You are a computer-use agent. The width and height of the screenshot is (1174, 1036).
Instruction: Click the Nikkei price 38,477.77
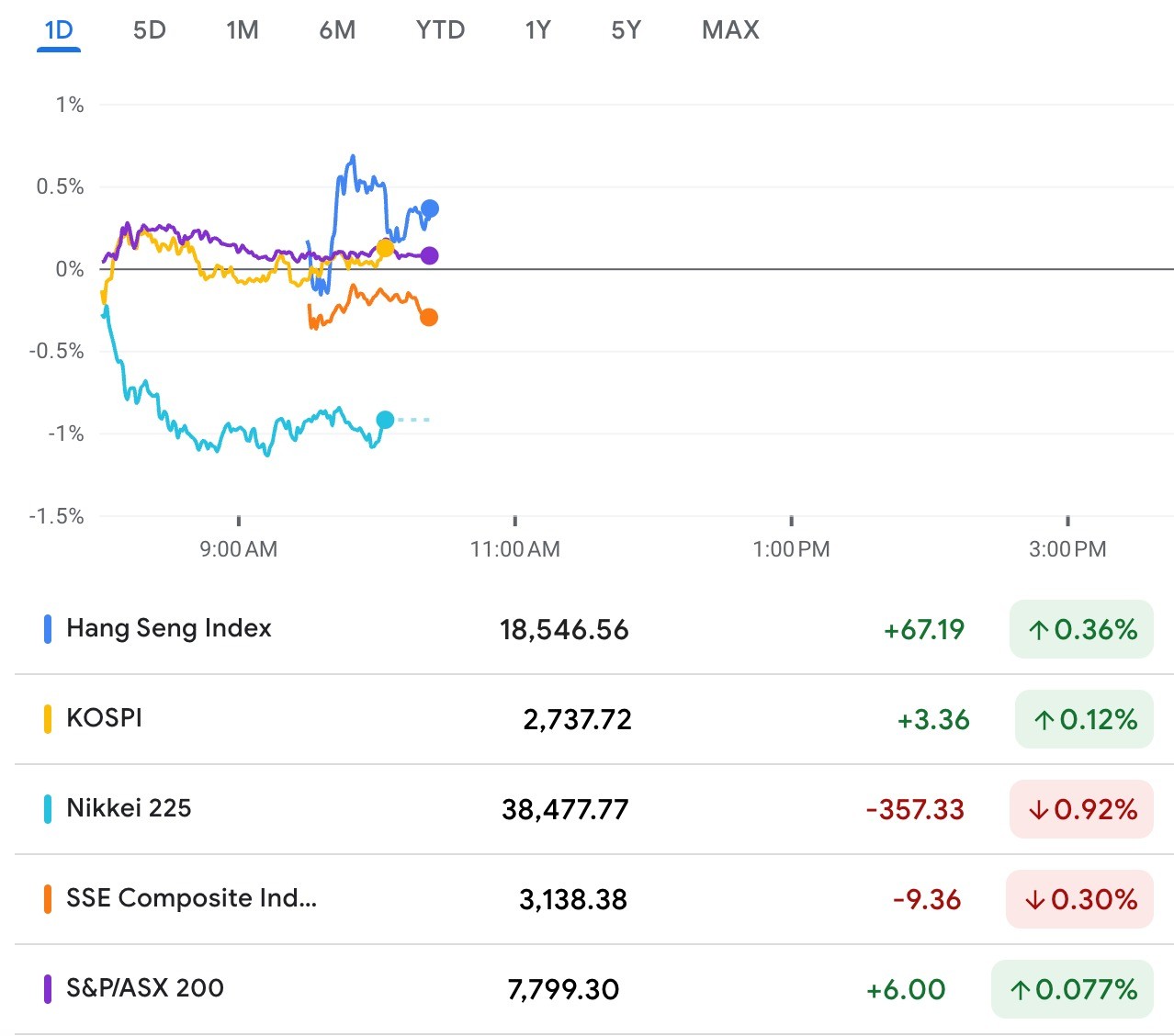pos(565,810)
